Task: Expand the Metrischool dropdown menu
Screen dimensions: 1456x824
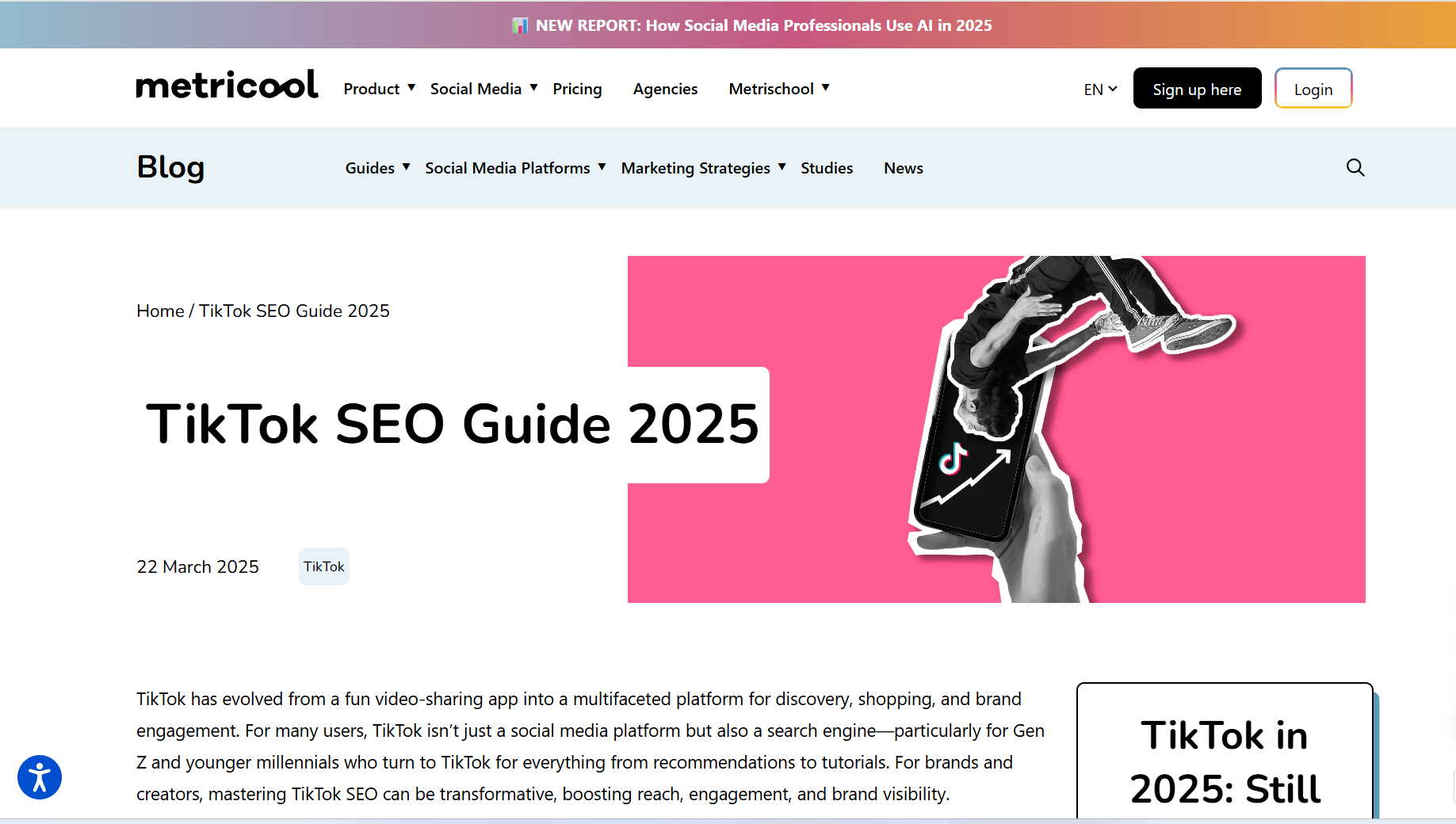Action: point(779,89)
